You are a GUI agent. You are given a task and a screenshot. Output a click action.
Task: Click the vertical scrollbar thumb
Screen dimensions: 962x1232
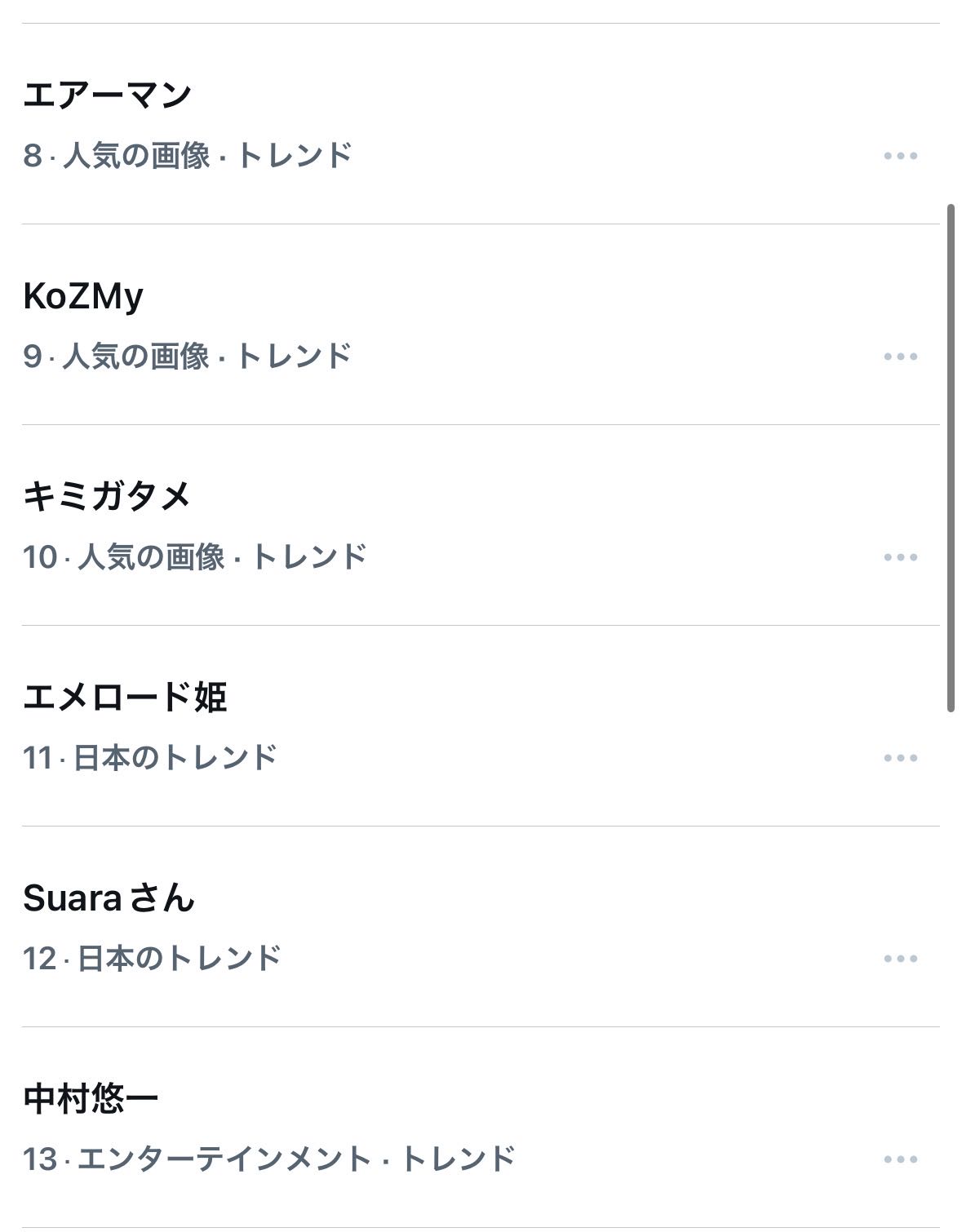pyautogui.click(x=951, y=457)
